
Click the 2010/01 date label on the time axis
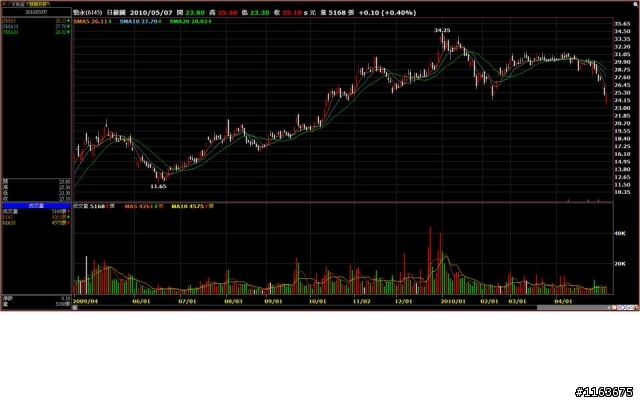[x=453, y=302]
